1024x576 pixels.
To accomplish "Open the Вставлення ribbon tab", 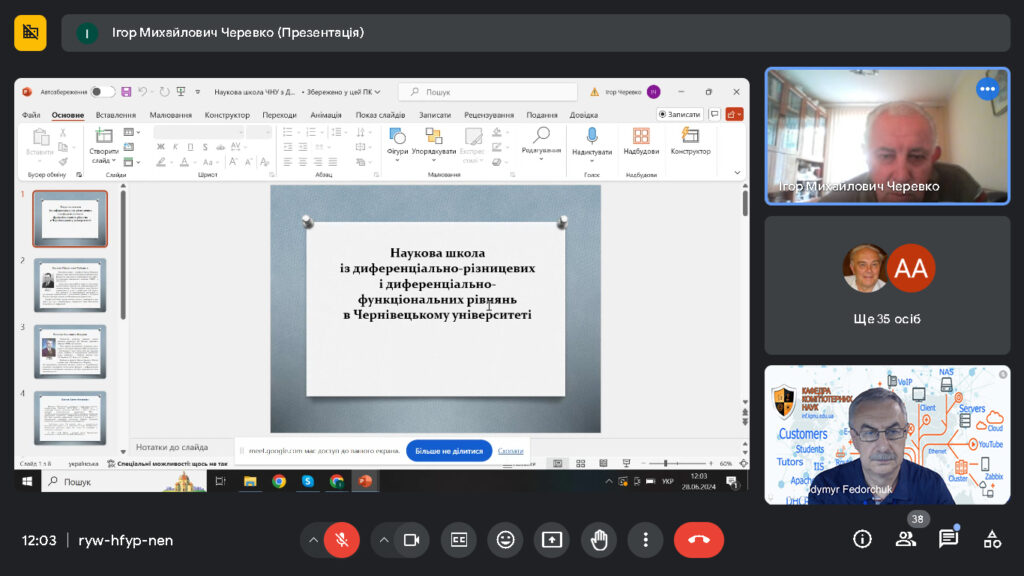I will click(x=115, y=115).
